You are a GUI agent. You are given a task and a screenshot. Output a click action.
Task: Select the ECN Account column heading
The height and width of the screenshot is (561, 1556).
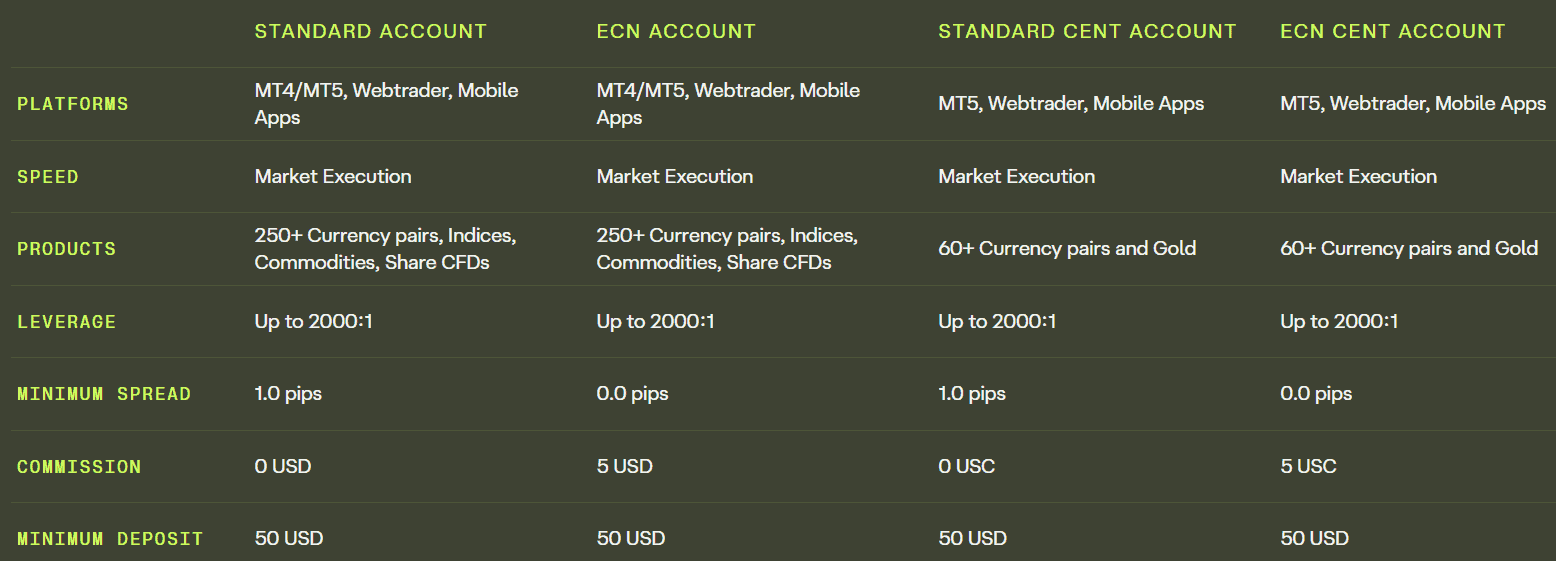(676, 31)
